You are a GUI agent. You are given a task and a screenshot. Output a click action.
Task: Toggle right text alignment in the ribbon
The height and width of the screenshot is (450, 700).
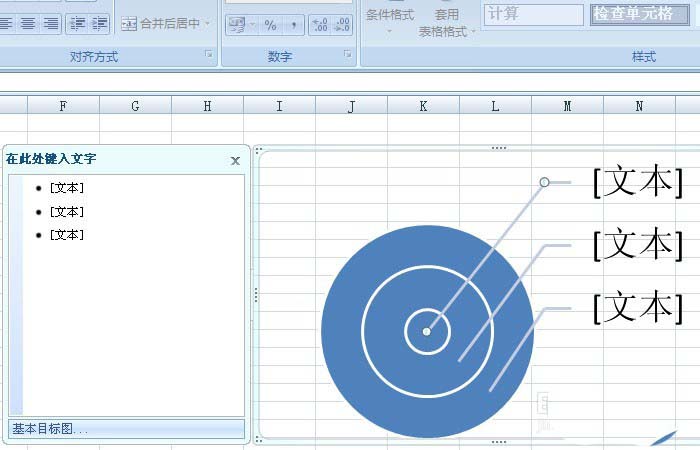coord(49,23)
